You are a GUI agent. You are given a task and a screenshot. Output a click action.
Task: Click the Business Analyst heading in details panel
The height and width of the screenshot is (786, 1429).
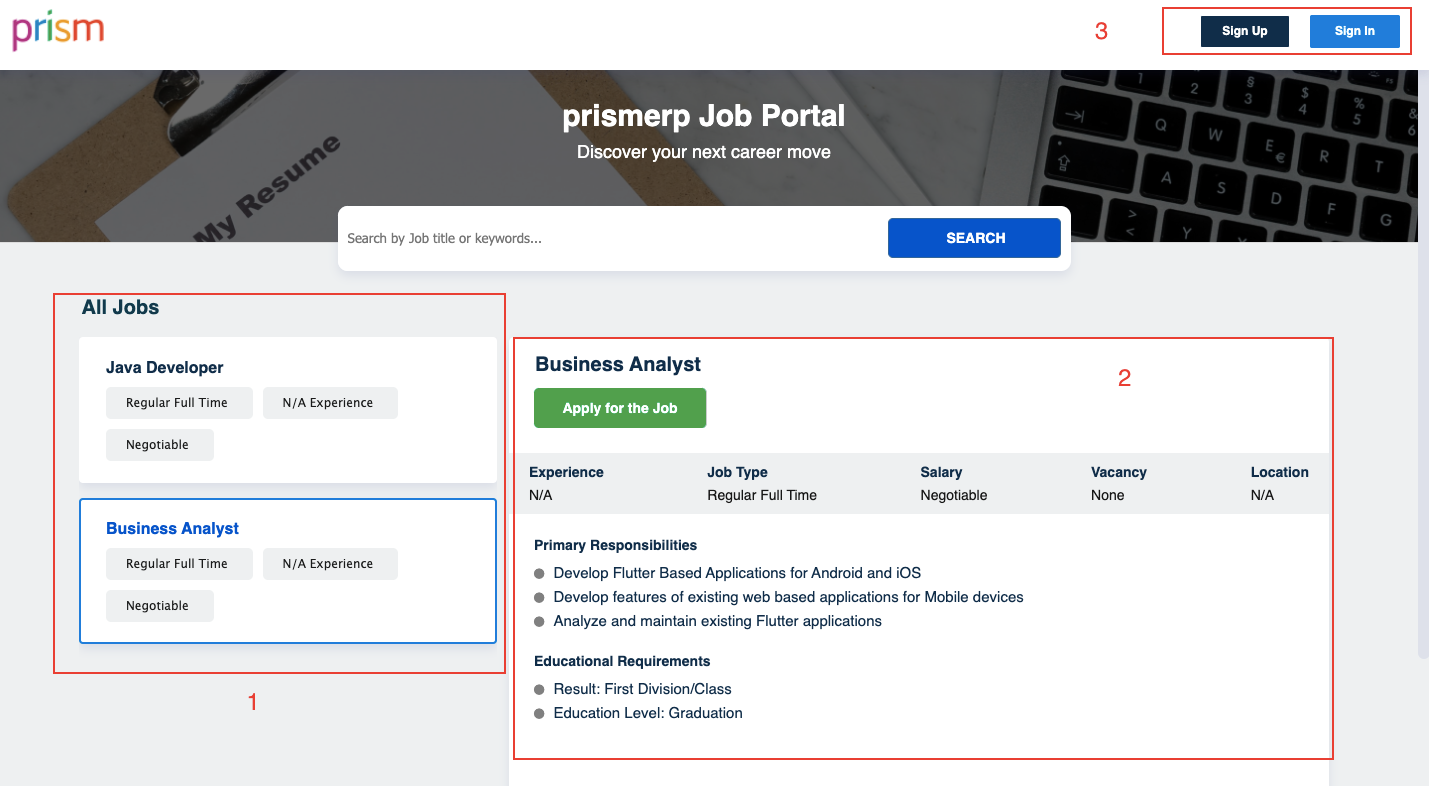[x=618, y=365]
